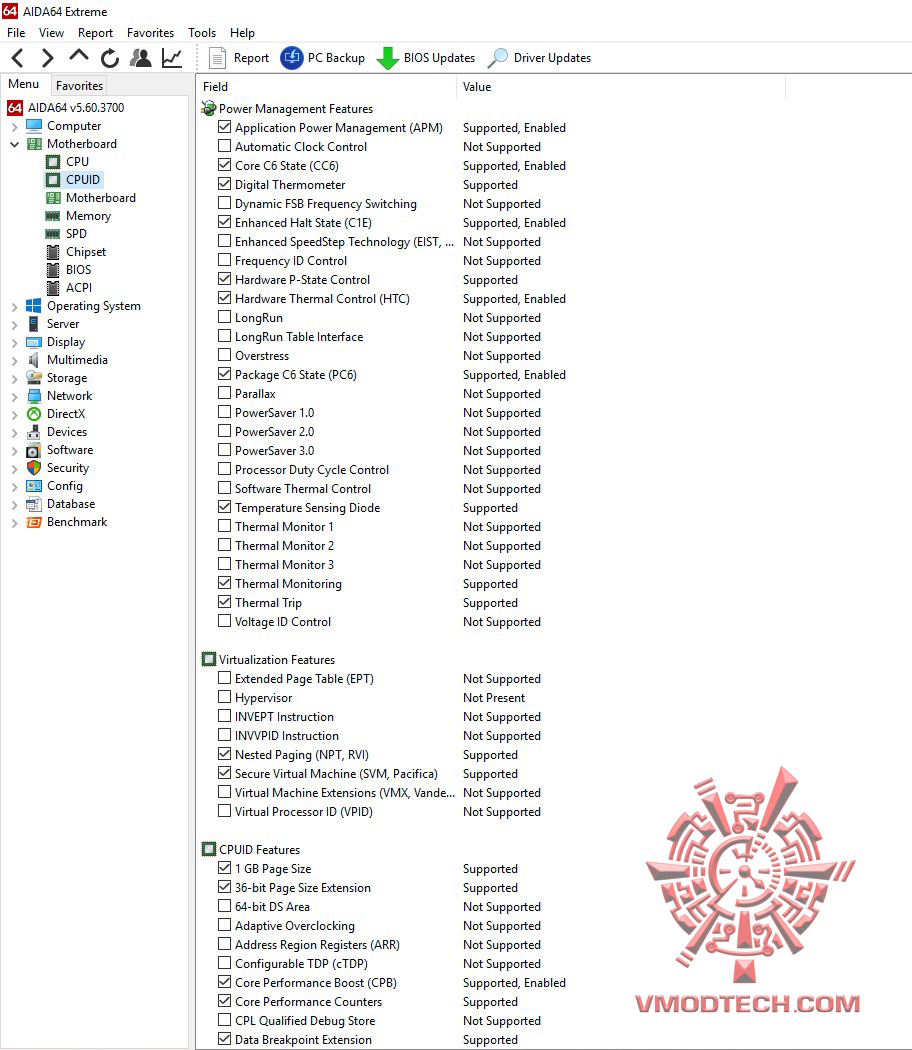Sort by the Field column header
The width and height of the screenshot is (912, 1050).
[x=327, y=87]
